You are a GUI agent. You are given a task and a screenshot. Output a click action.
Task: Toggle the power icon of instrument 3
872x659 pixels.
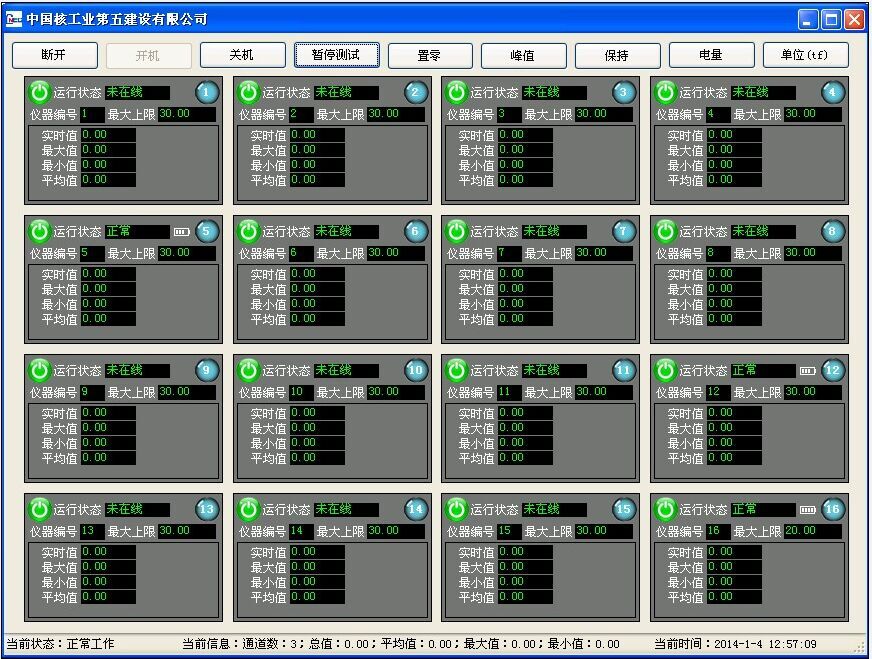click(x=457, y=92)
